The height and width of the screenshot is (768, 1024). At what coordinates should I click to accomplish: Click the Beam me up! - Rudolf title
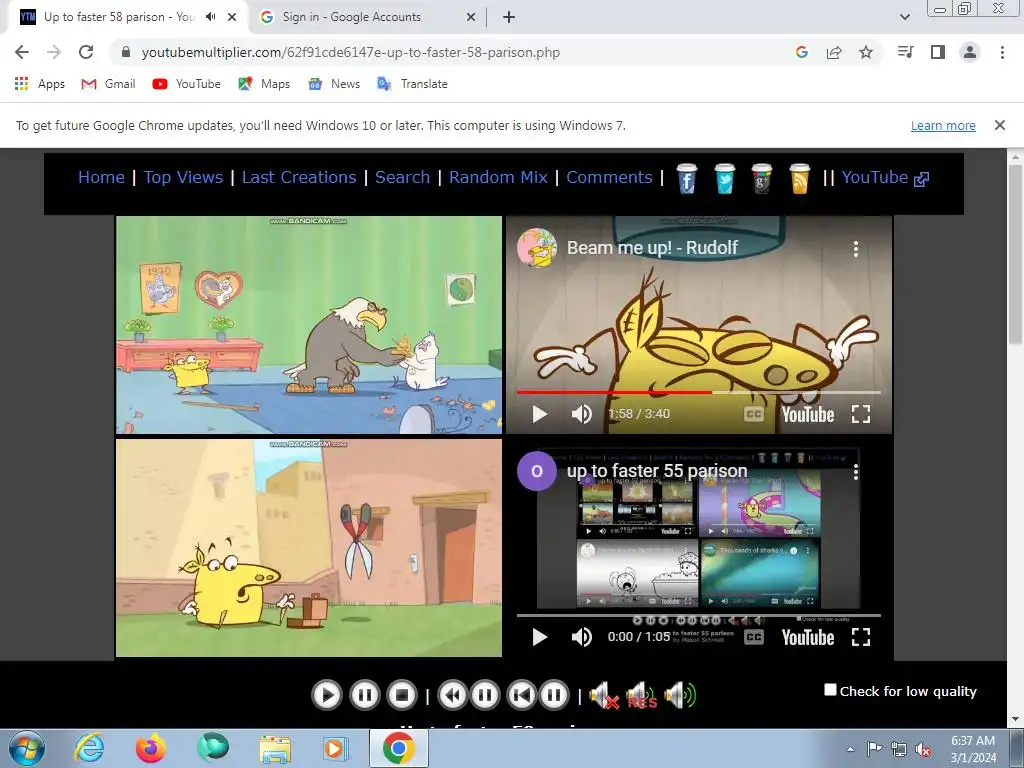652,248
